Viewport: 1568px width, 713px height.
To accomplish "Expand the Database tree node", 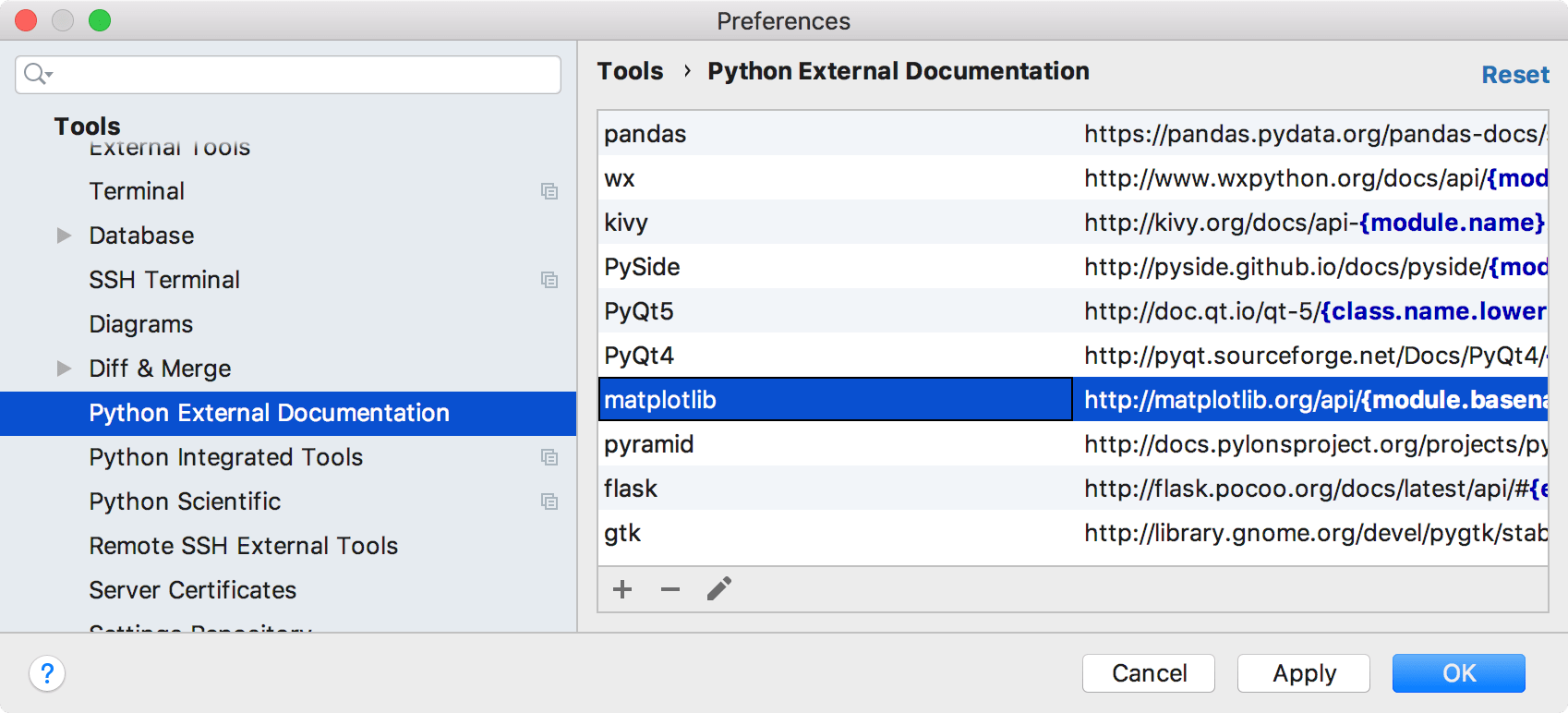I will click(64, 236).
